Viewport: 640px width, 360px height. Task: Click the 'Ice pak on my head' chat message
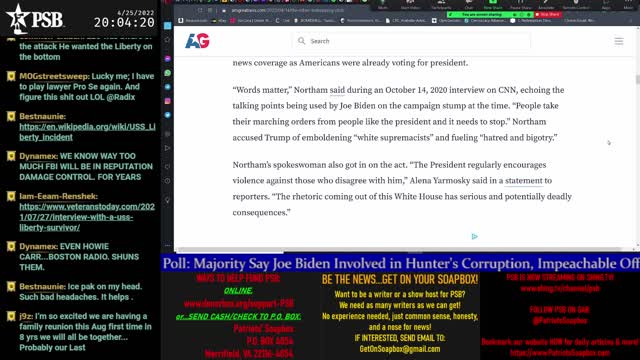(x=81, y=292)
